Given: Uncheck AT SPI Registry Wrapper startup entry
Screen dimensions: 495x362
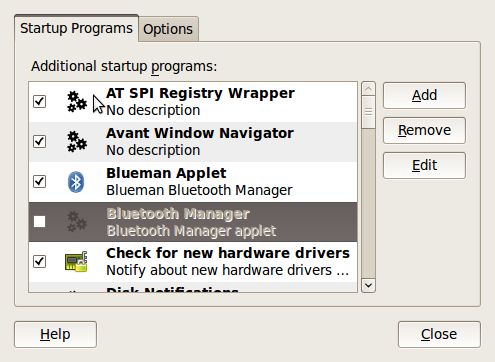Looking at the screenshot, I should point(39,102).
